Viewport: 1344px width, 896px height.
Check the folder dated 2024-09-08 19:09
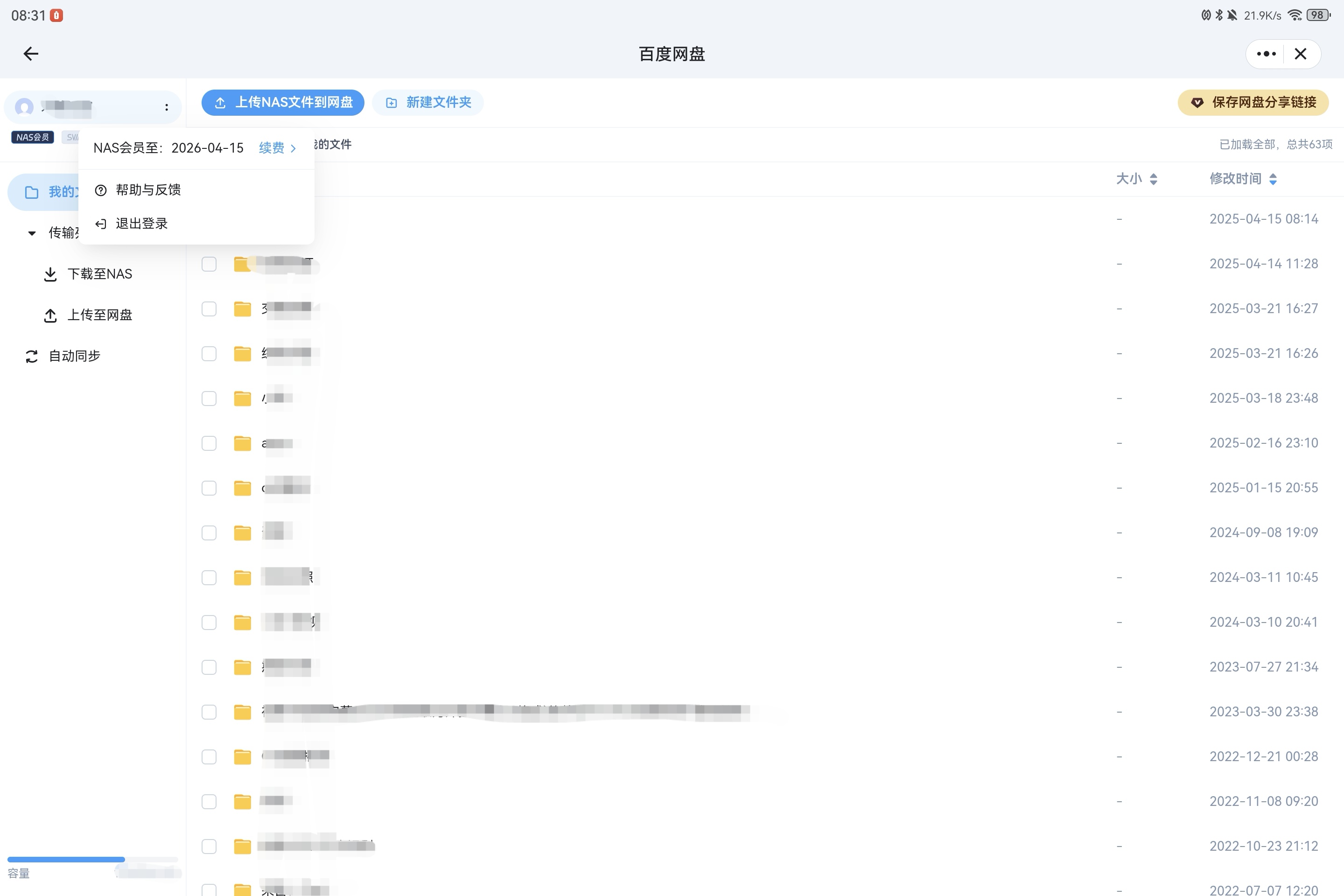point(209,533)
